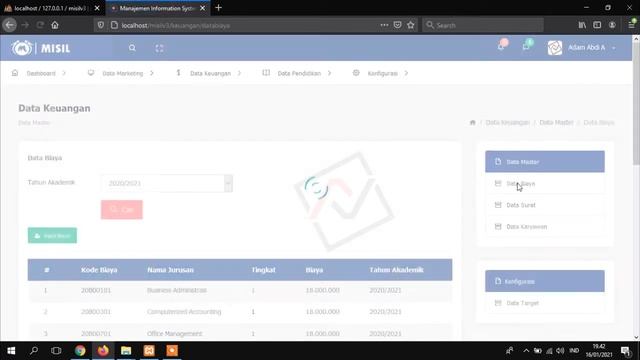This screenshot has height=360, width=640.
Task: Expand the chevron next to Data Marketing
Action: tap(151, 73)
